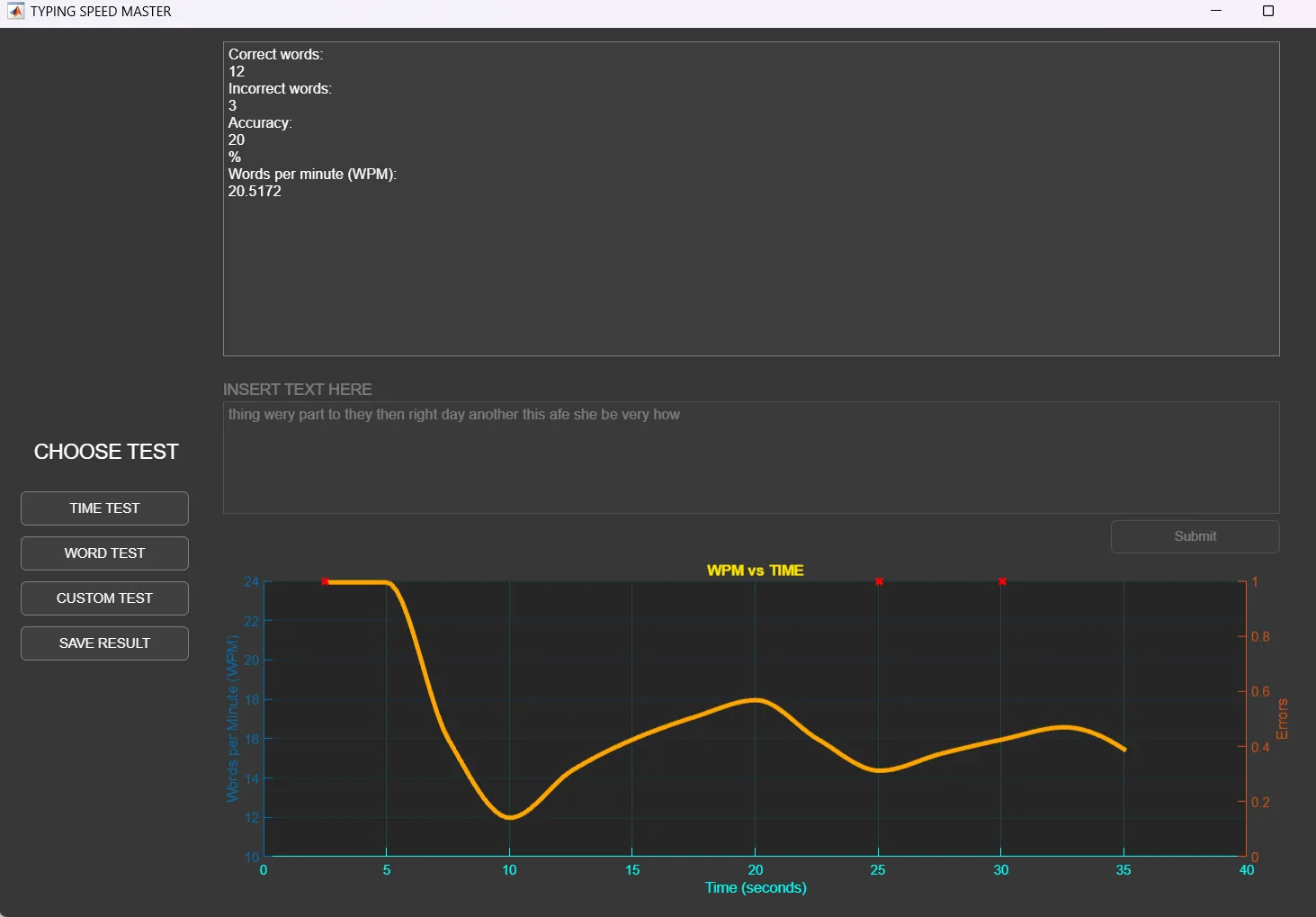Click the 'TYPING SPEED MASTER' window title

[x=101, y=12]
